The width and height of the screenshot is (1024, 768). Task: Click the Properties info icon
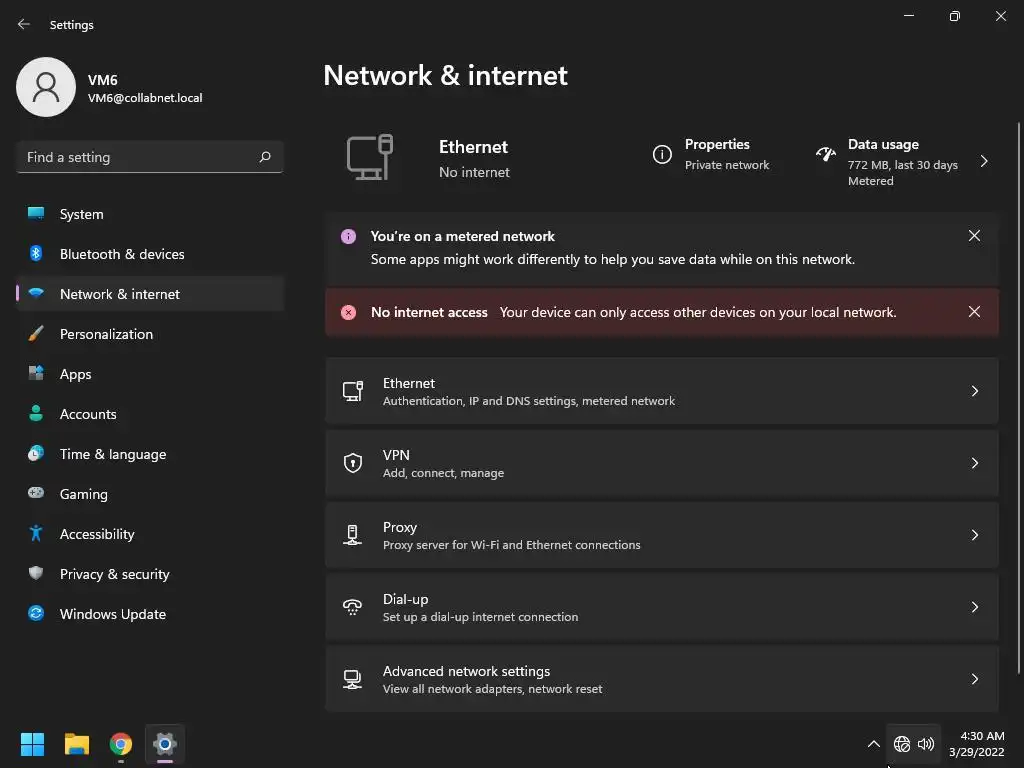(662, 155)
